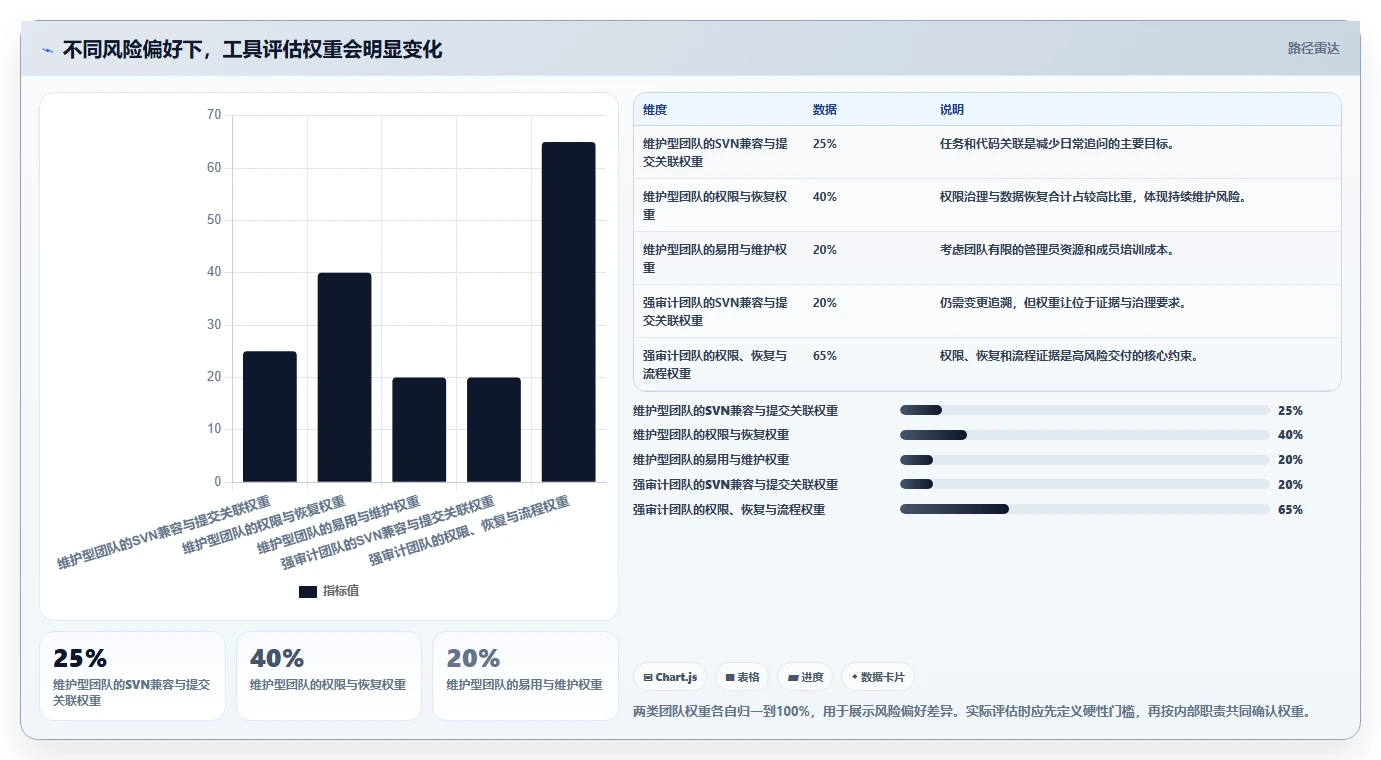This screenshot has height=760, width=1381.
Task: Click the 65% progress bar
Action: pos(1085,510)
